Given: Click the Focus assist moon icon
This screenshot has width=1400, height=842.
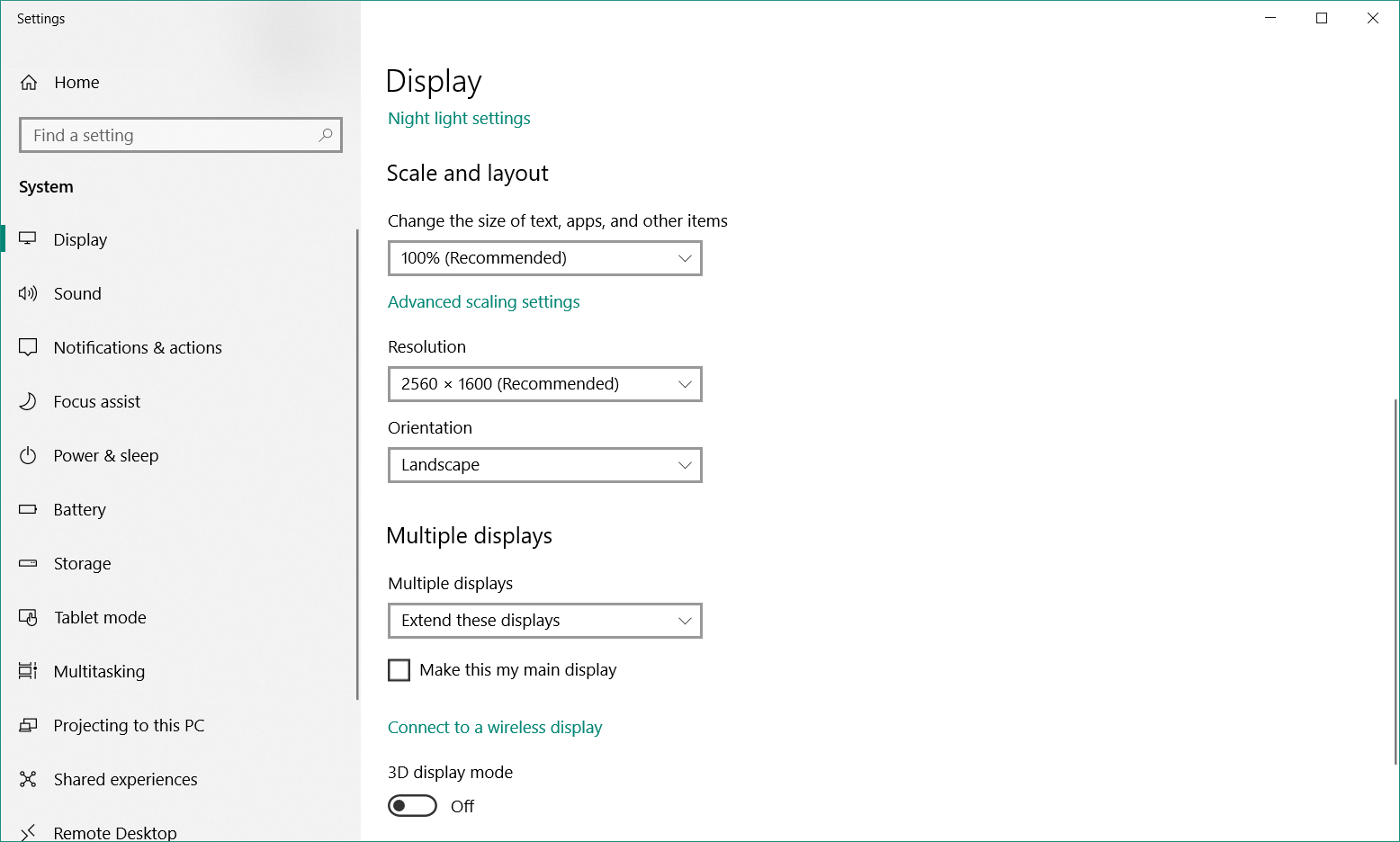Looking at the screenshot, I should tap(28, 401).
